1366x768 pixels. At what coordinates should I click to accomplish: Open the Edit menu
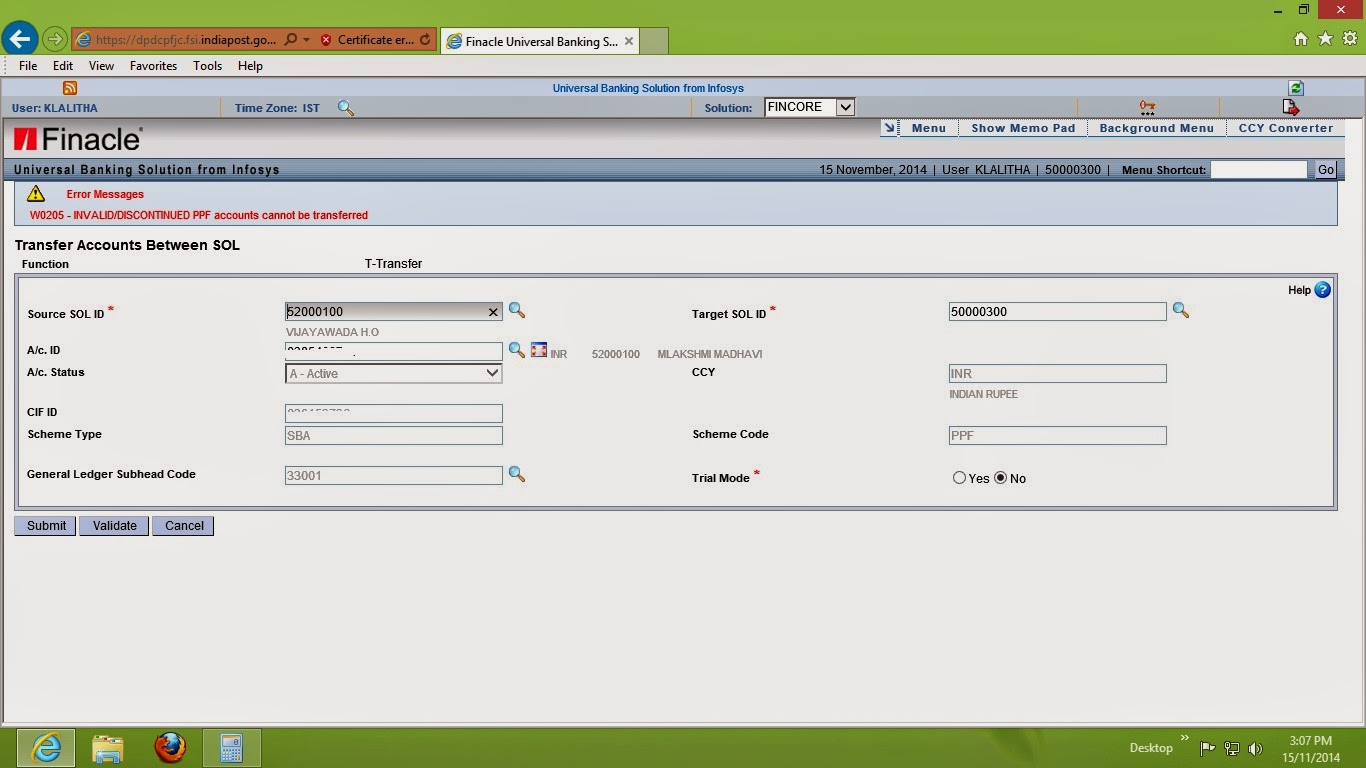pos(63,66)
